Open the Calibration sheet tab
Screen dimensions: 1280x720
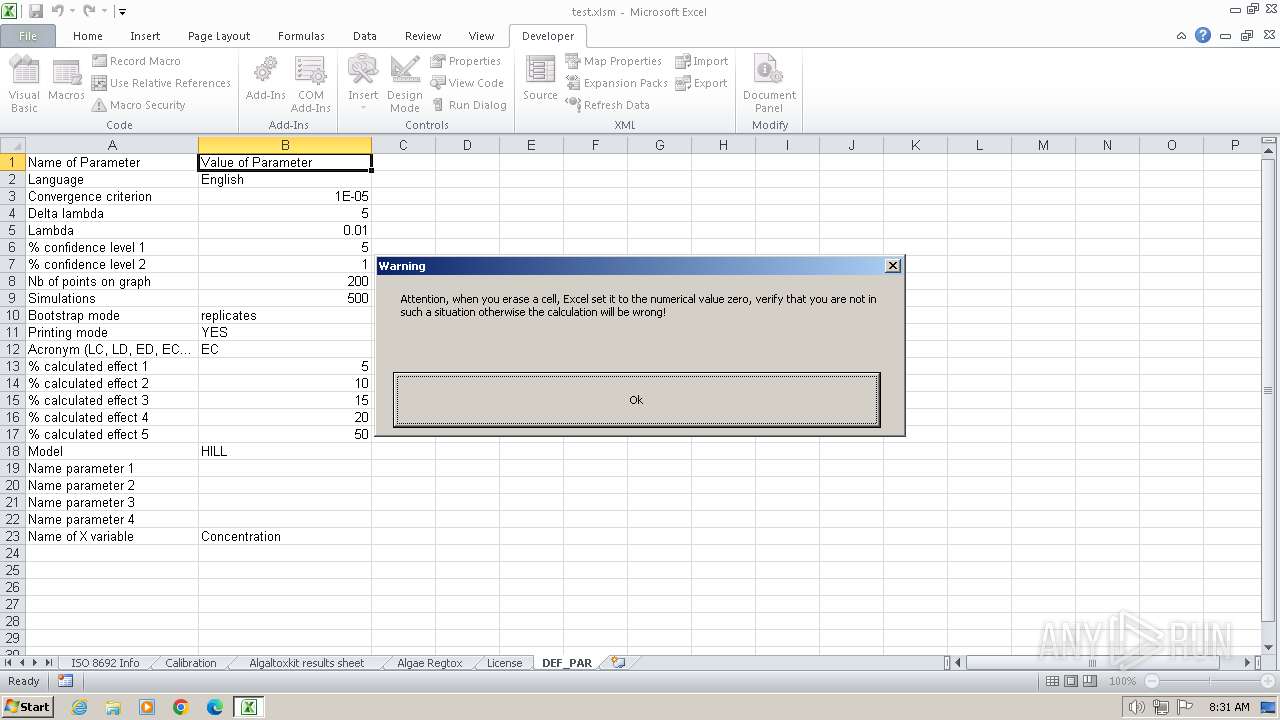click(x=190, y=663)
